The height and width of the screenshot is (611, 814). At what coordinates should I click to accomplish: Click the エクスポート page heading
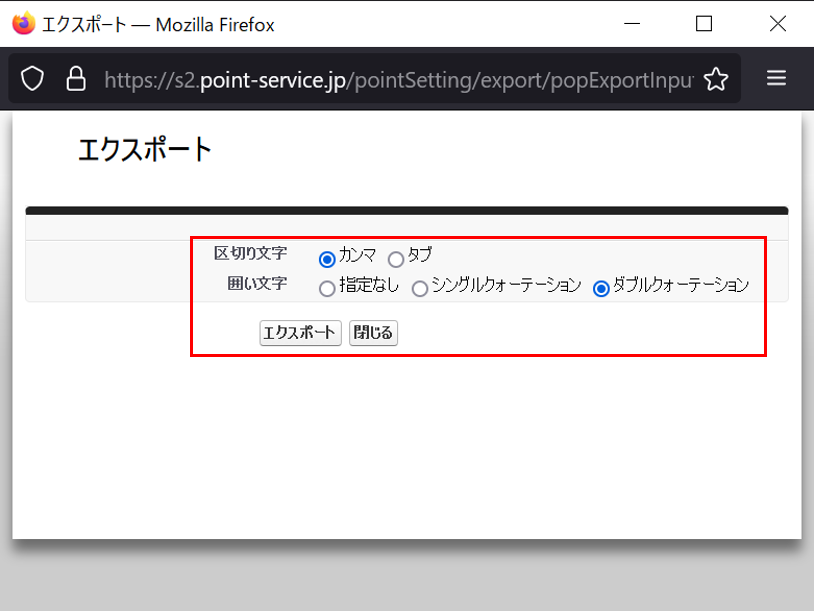pyautogui.click(x=145, y=150)
